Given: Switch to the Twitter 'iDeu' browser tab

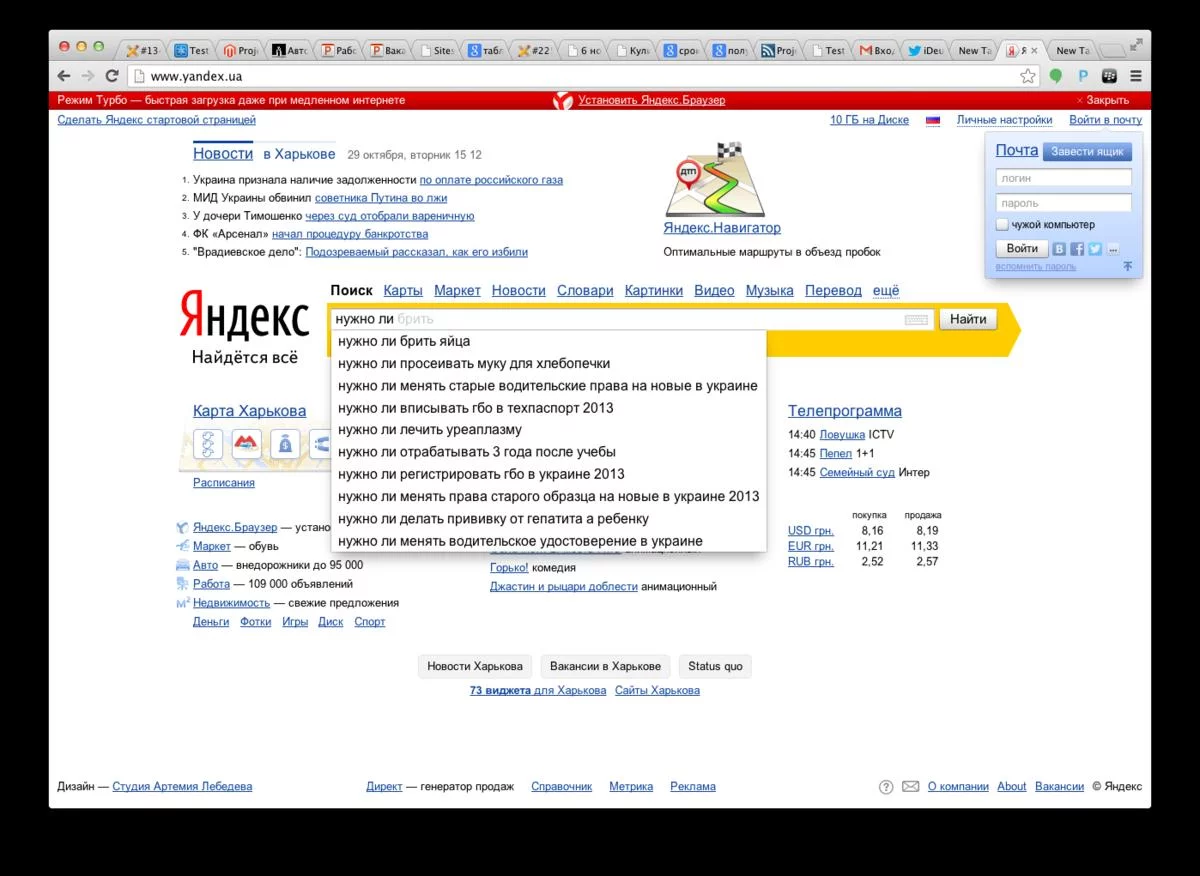Looking at the screenshot, I should pos(926,50).
